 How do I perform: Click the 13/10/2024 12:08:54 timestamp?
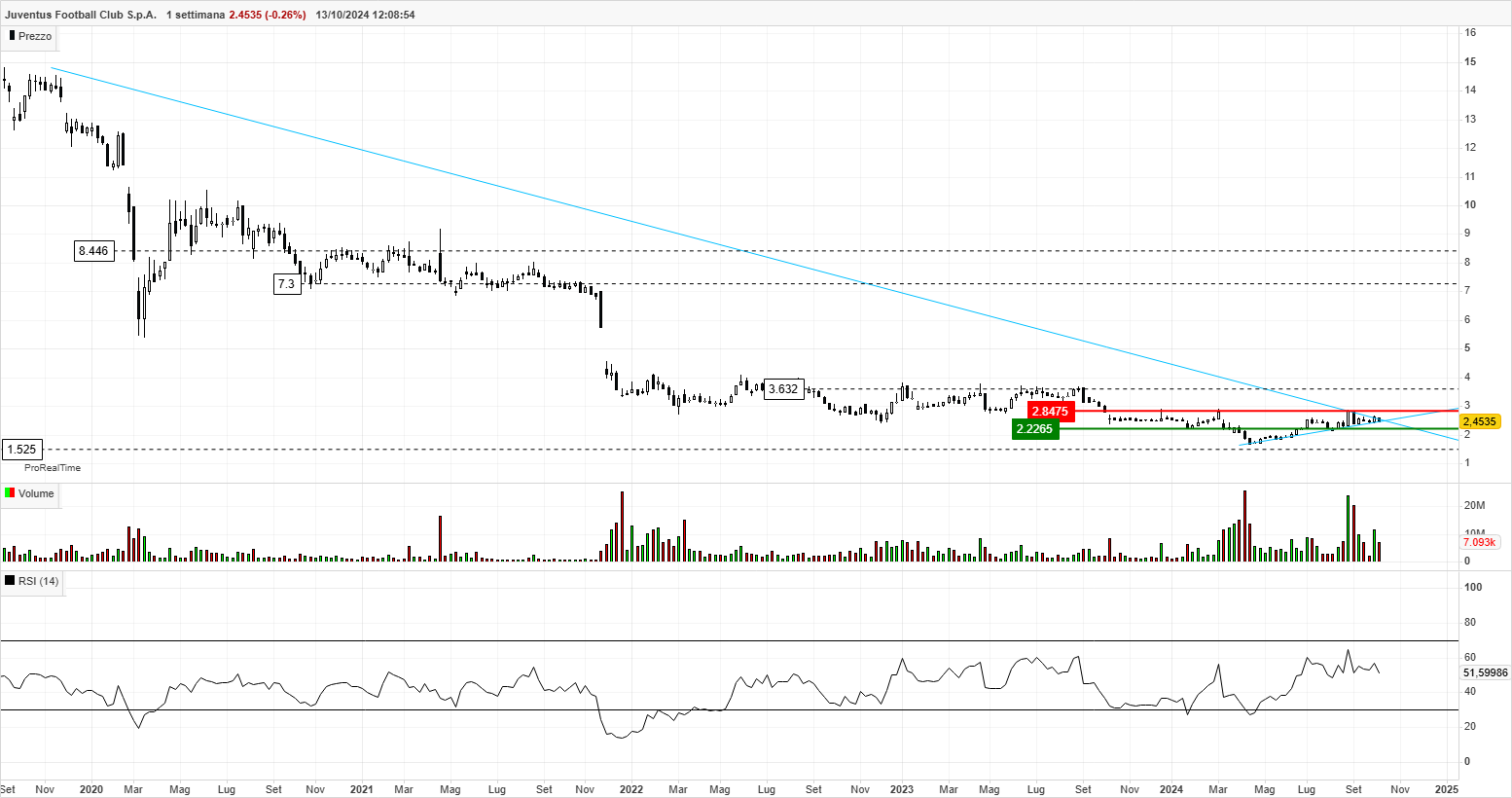(365, 15)
